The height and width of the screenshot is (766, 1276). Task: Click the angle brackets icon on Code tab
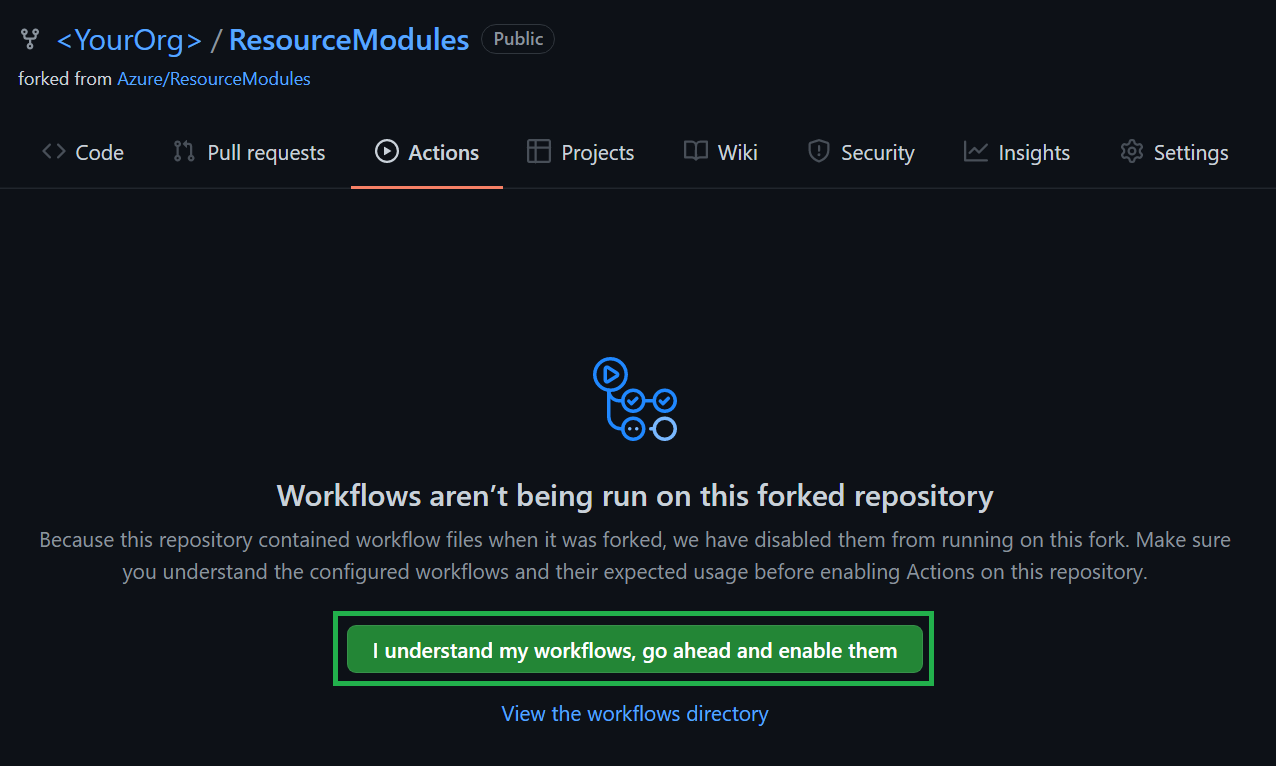(x=54, y=152)
